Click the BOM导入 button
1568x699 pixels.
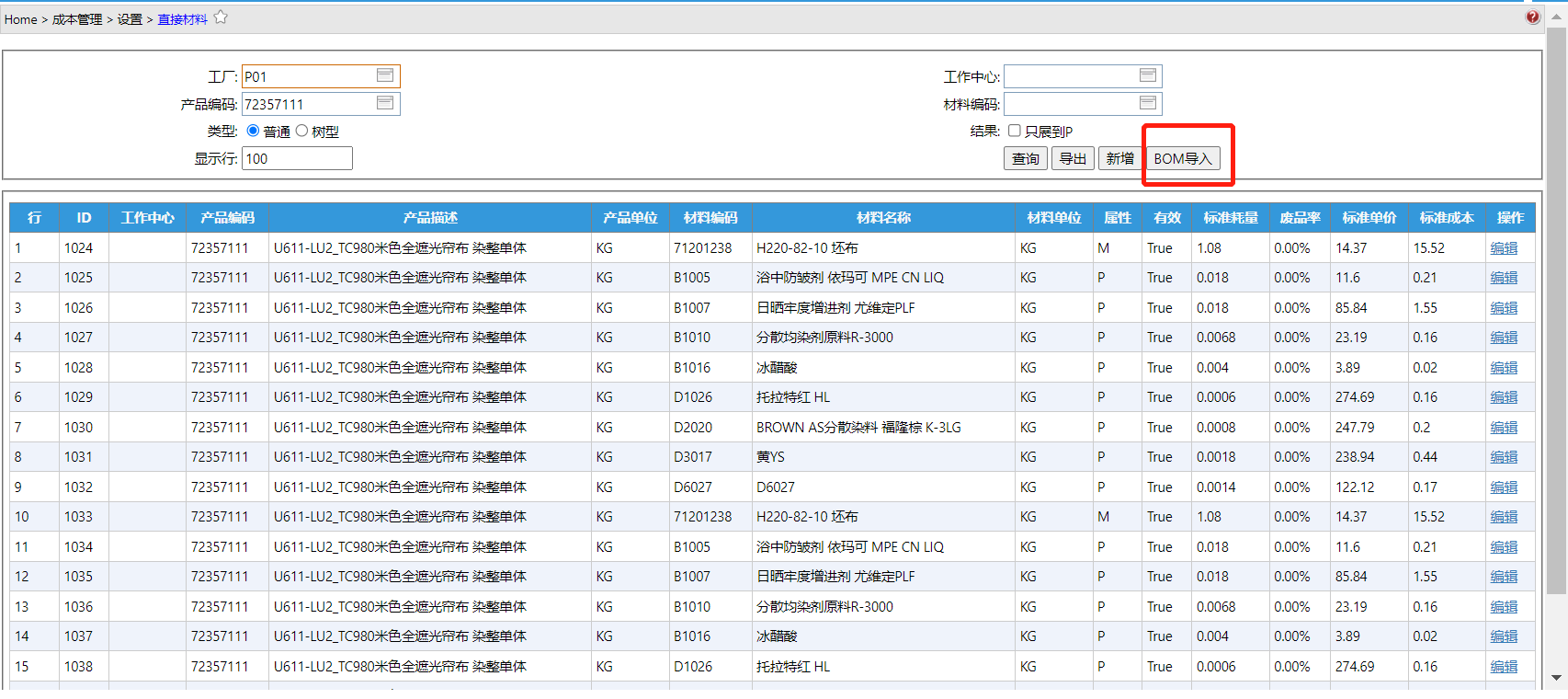point(1183,158)
